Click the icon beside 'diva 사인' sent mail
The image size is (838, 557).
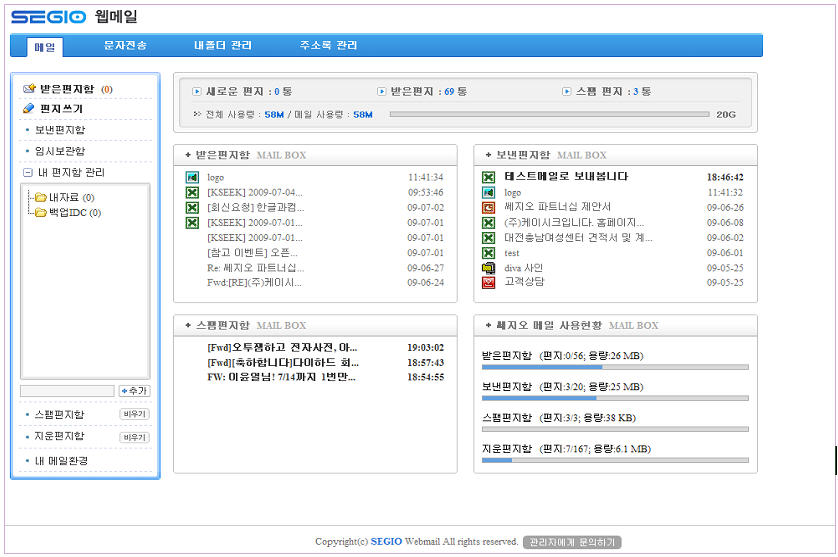488,268
